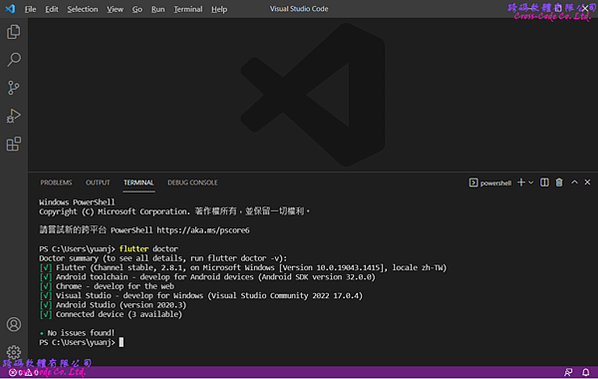This screenshot has height=379, width=598.
Task: Click the 'Android toolchain' line in terminal
Action: pos(207,277)
